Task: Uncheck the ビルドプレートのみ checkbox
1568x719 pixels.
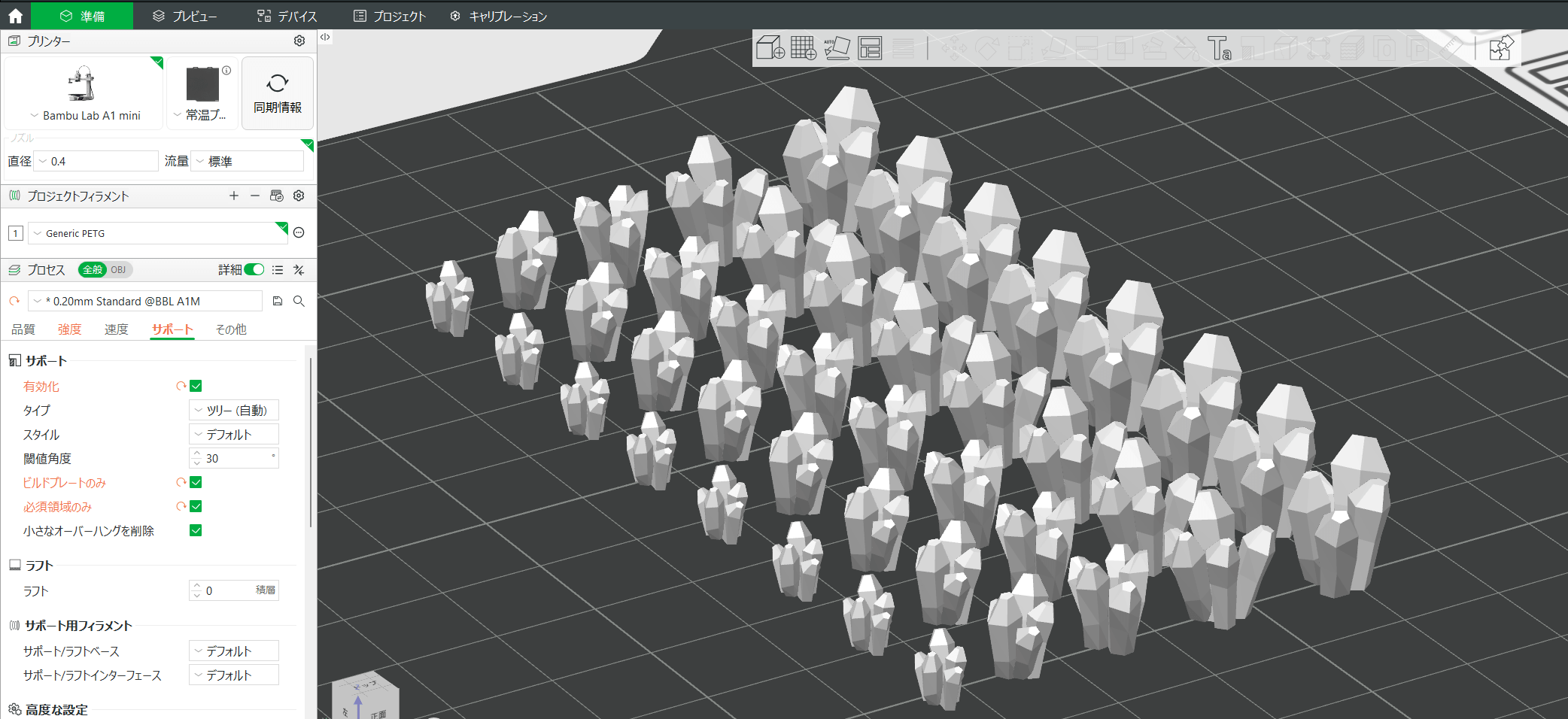Action: point(196,482)
